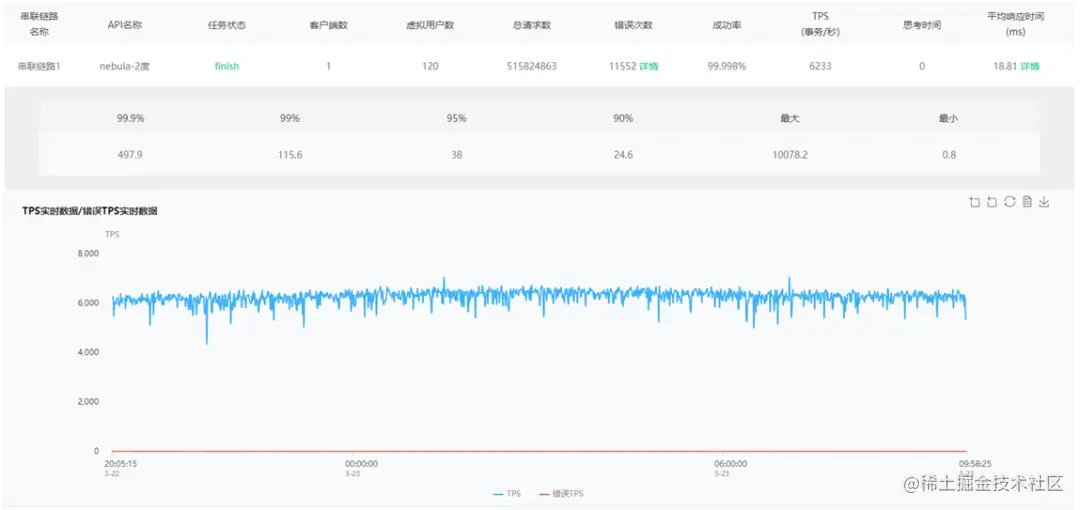Click the 错误次数 column header
The height and width of the screenshot is (510, 1080).
tap(633, 25)
